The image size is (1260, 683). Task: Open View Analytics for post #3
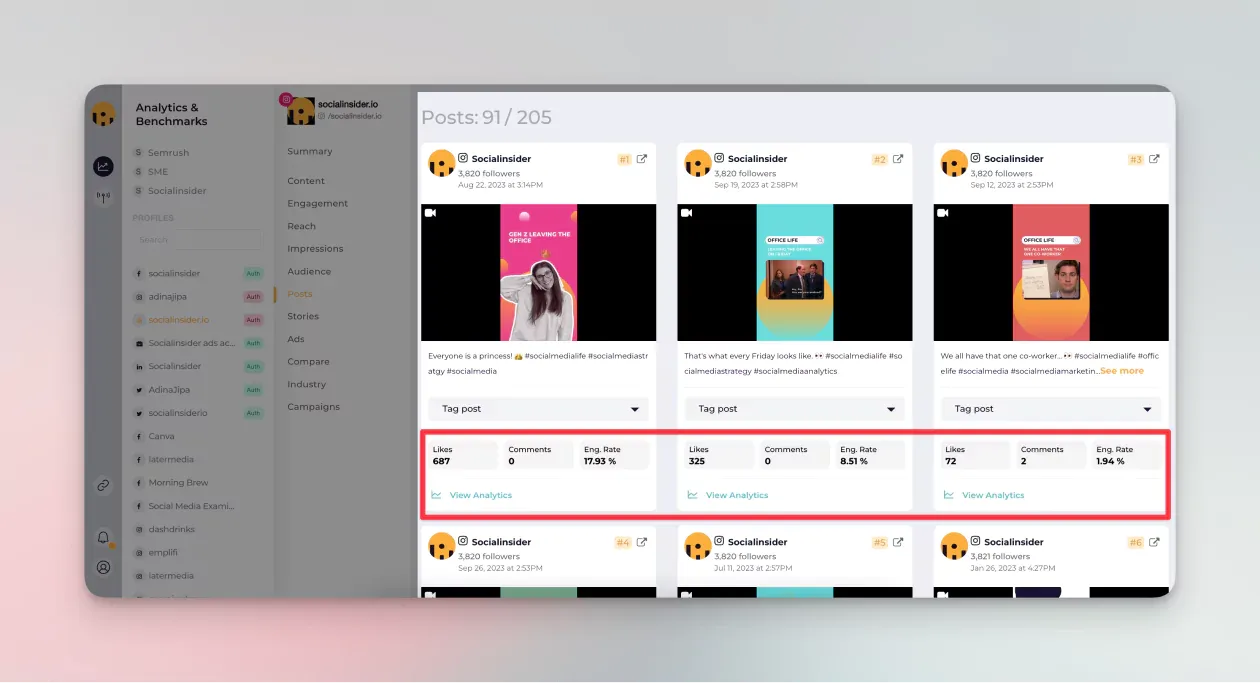(993, 495)
